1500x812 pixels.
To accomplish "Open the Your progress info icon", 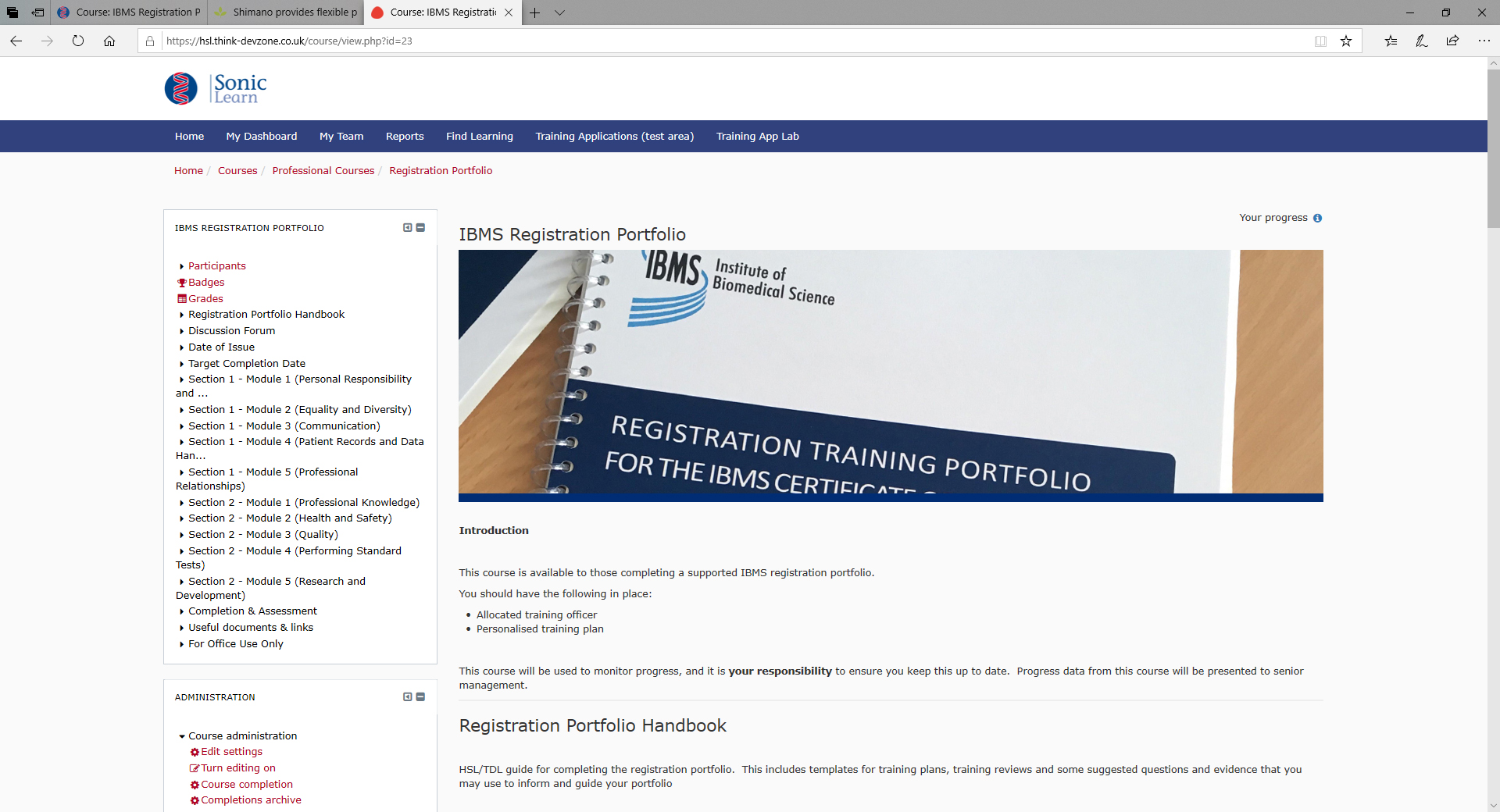I will [1317, 218].
